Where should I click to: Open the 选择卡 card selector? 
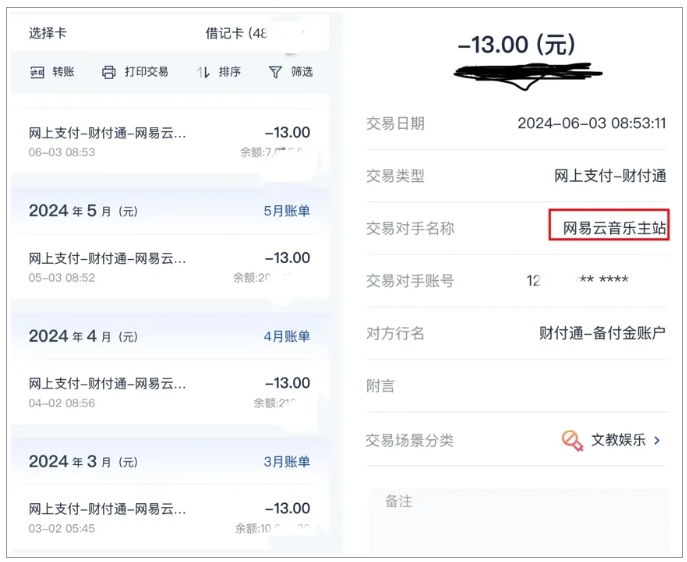(48, 33)
